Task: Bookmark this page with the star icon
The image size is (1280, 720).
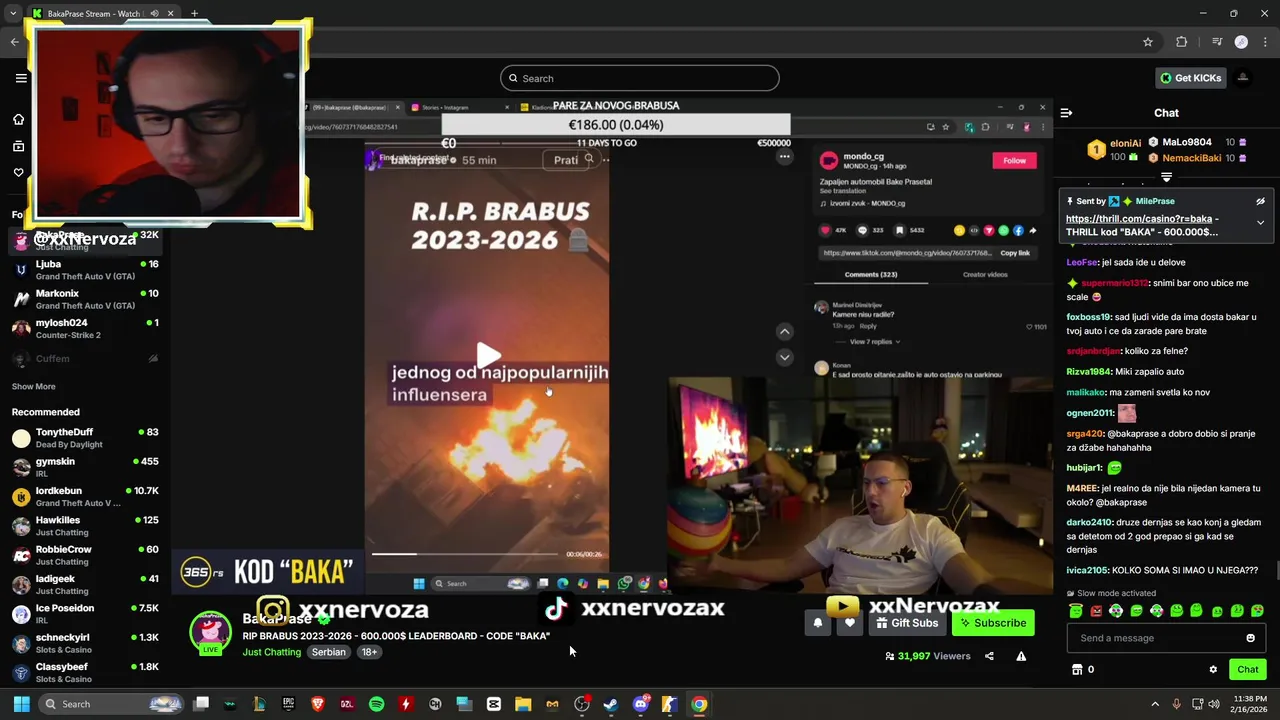Action: coord(1148,42)
